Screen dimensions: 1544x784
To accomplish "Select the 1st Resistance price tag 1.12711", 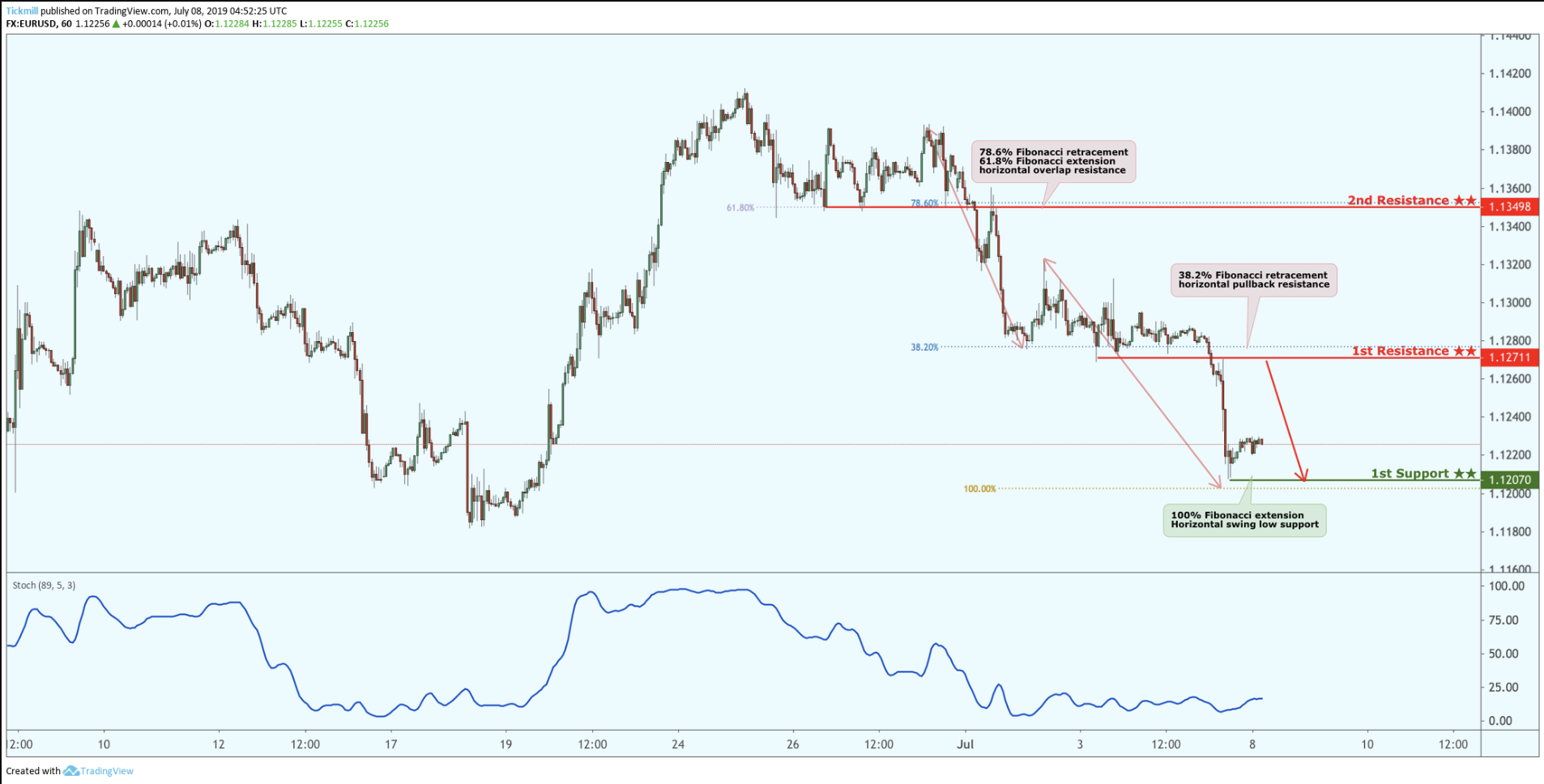I will coord(1509,357).
